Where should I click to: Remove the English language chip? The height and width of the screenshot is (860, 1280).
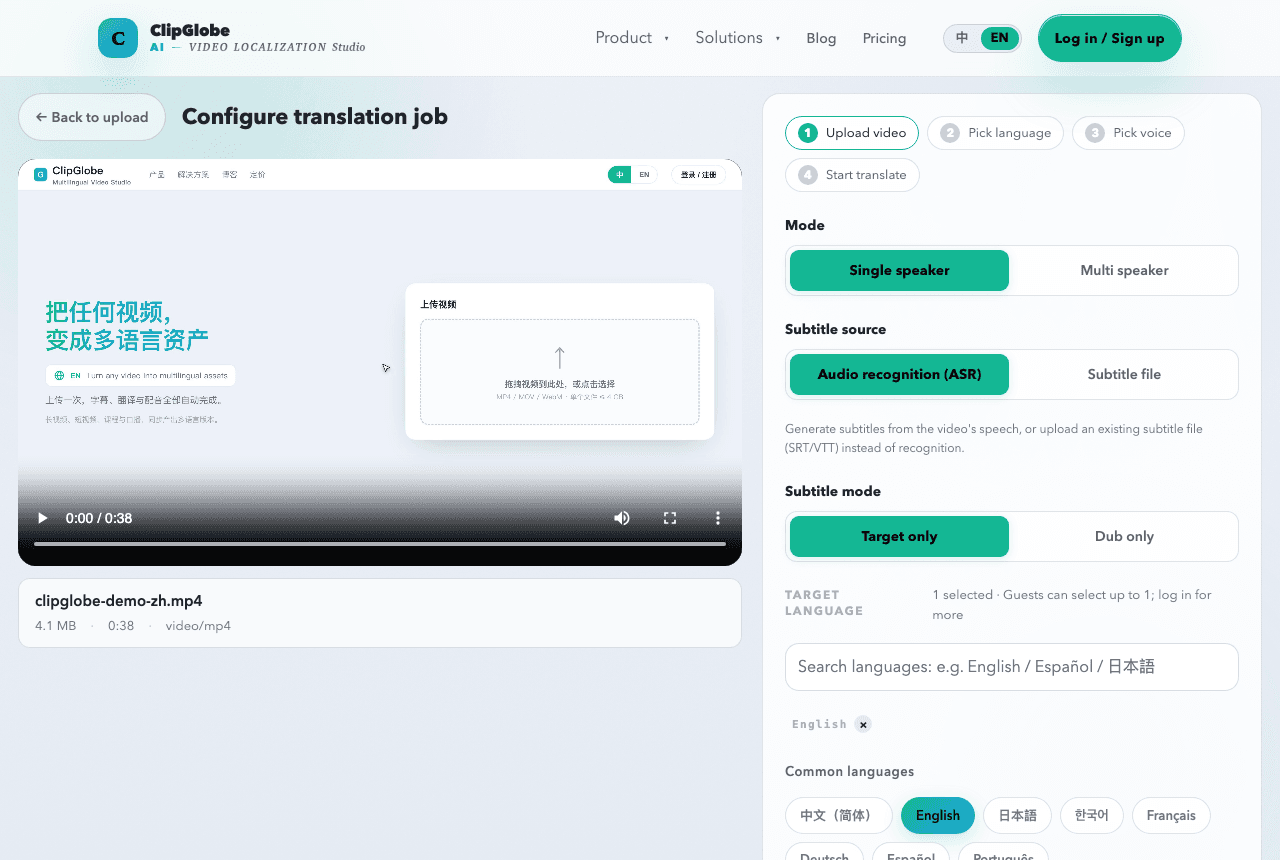(x=863, y=724)
